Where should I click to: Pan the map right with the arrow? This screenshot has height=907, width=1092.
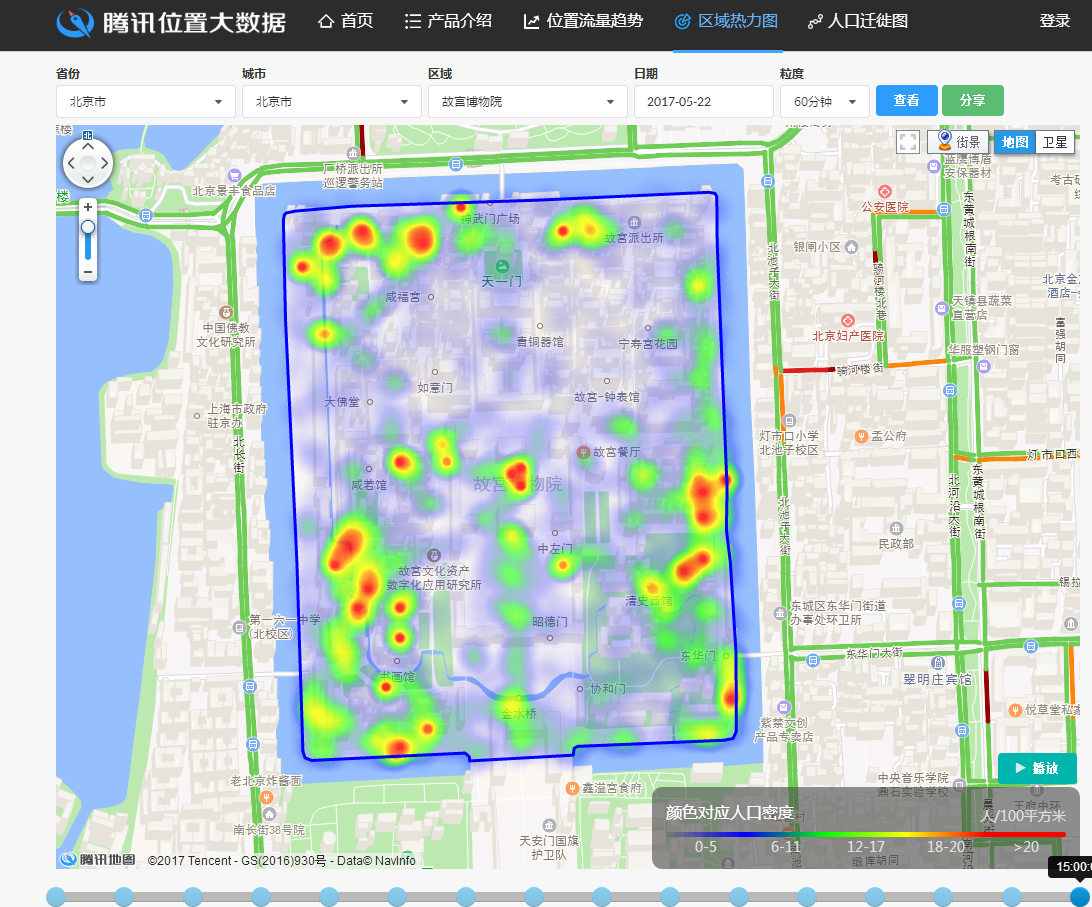104,163
